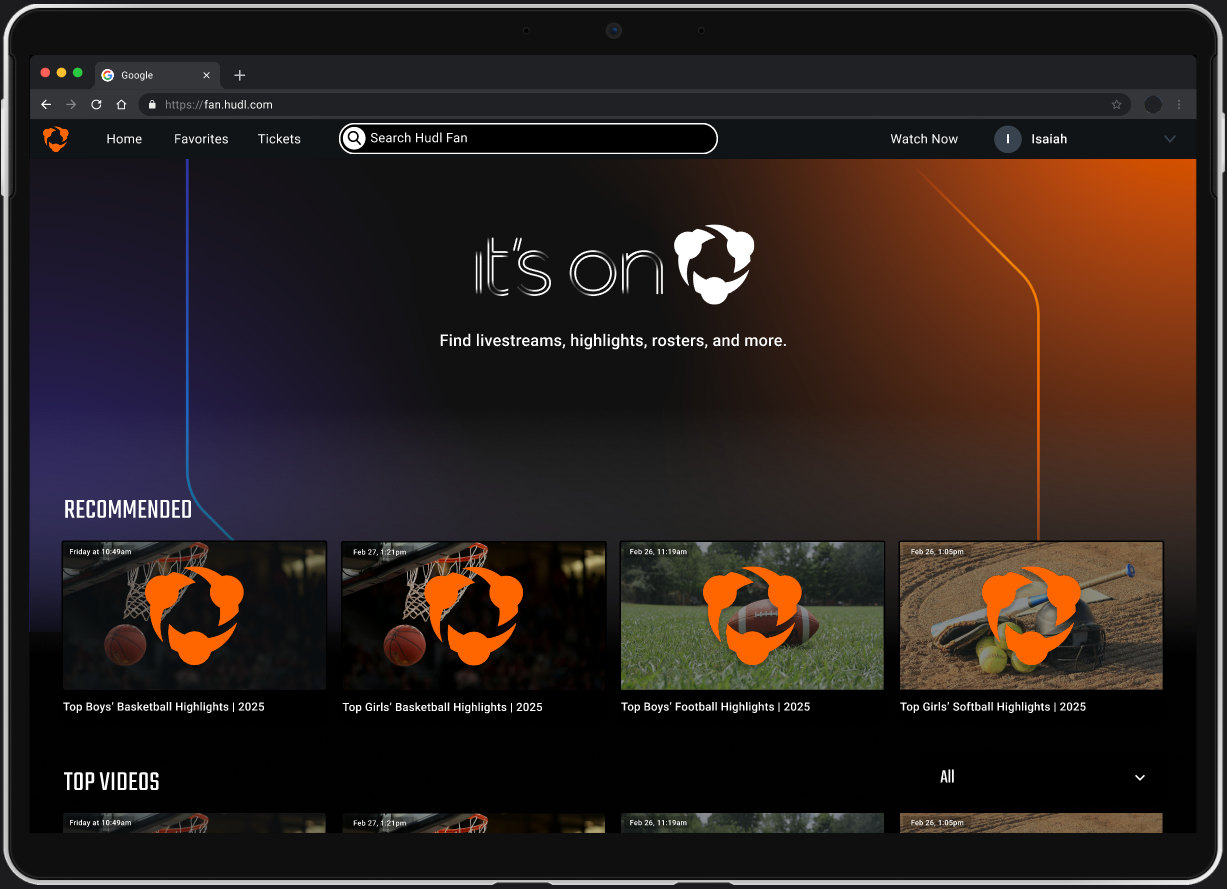Open a new browser tab
Screen dimensions: 1227x889
[x=239, y=75]
